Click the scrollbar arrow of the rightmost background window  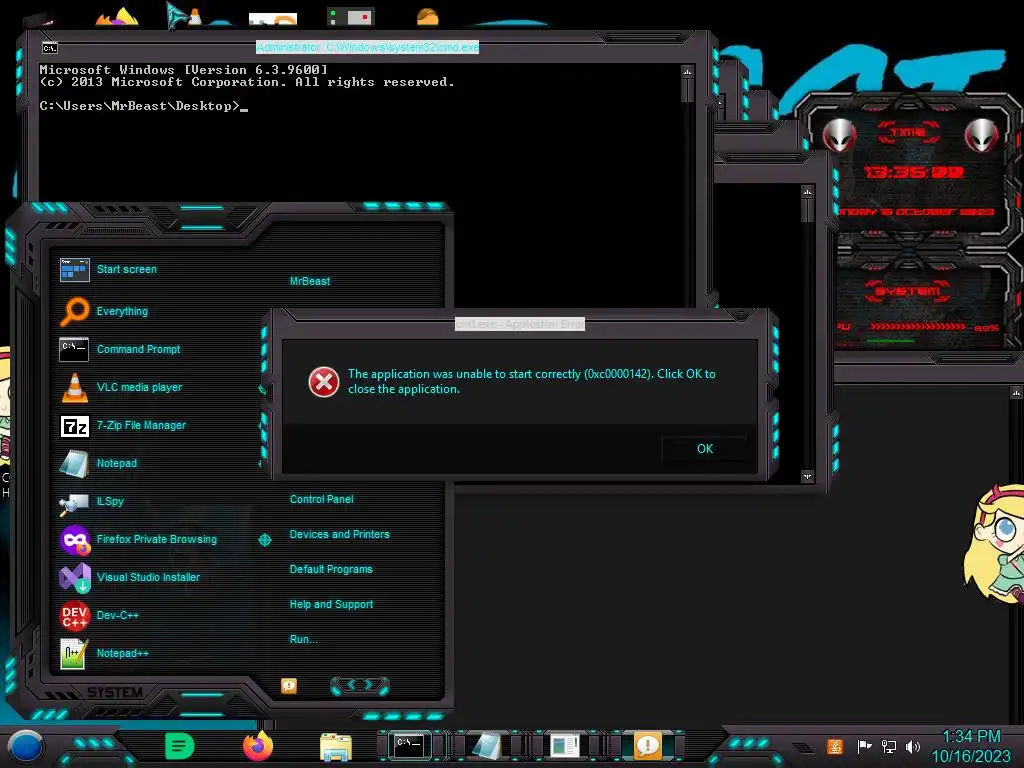[1016, 392]
